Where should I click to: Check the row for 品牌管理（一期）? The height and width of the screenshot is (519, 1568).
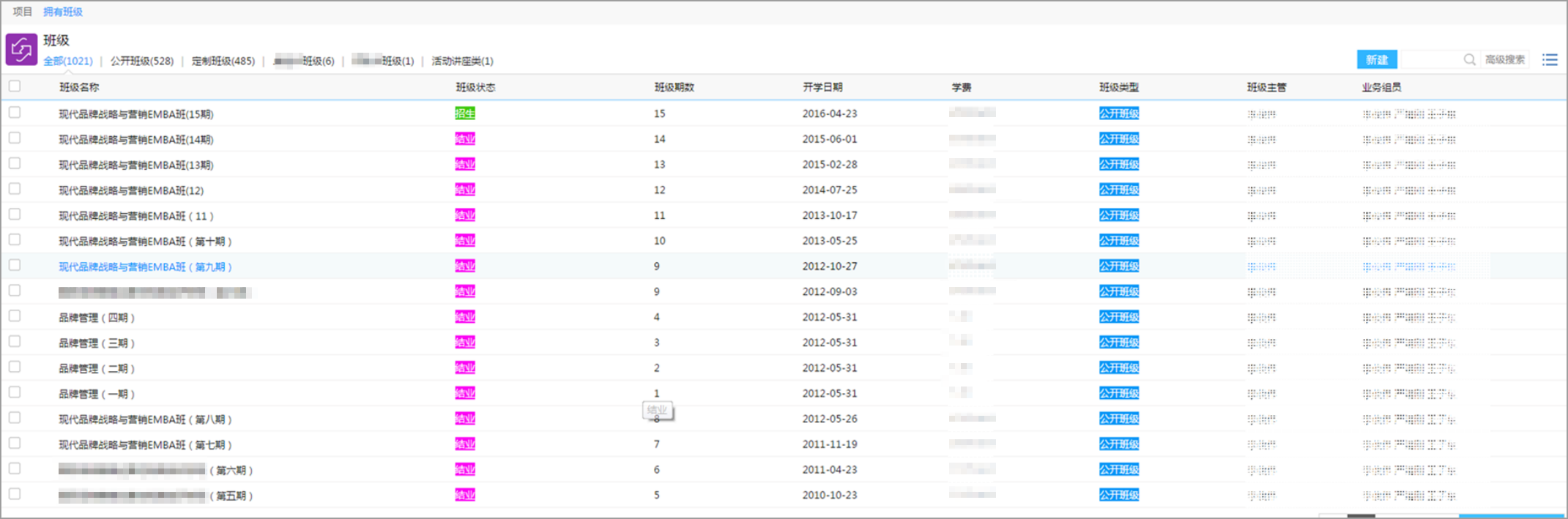15,392
